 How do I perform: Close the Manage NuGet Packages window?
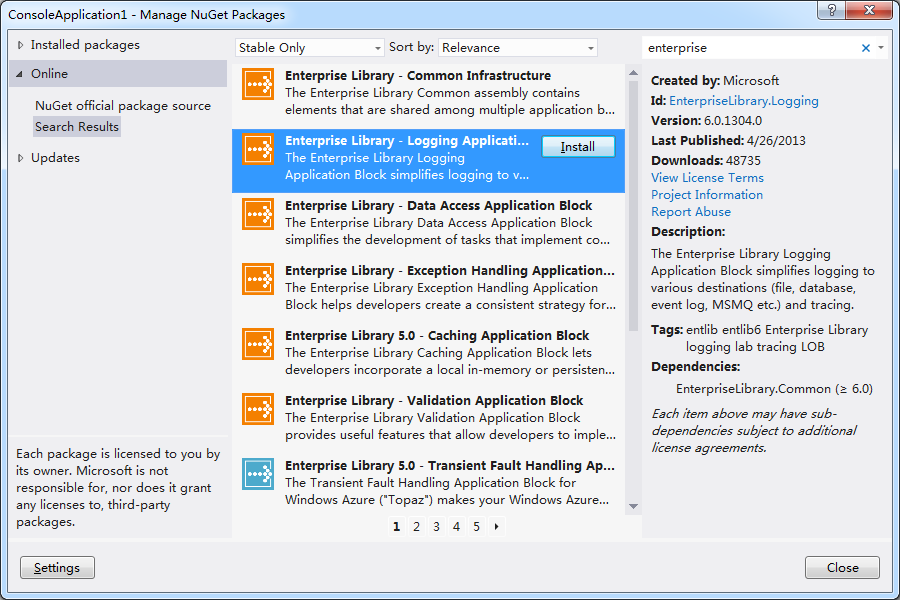869,10
